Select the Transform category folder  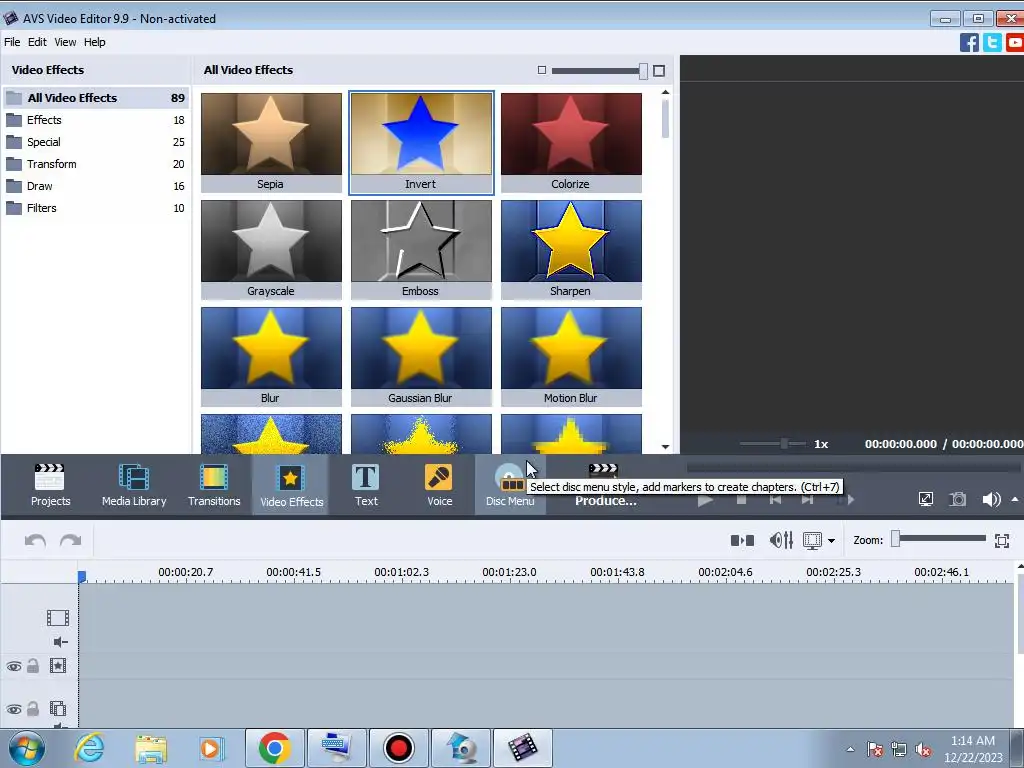(x=96, y=164)
